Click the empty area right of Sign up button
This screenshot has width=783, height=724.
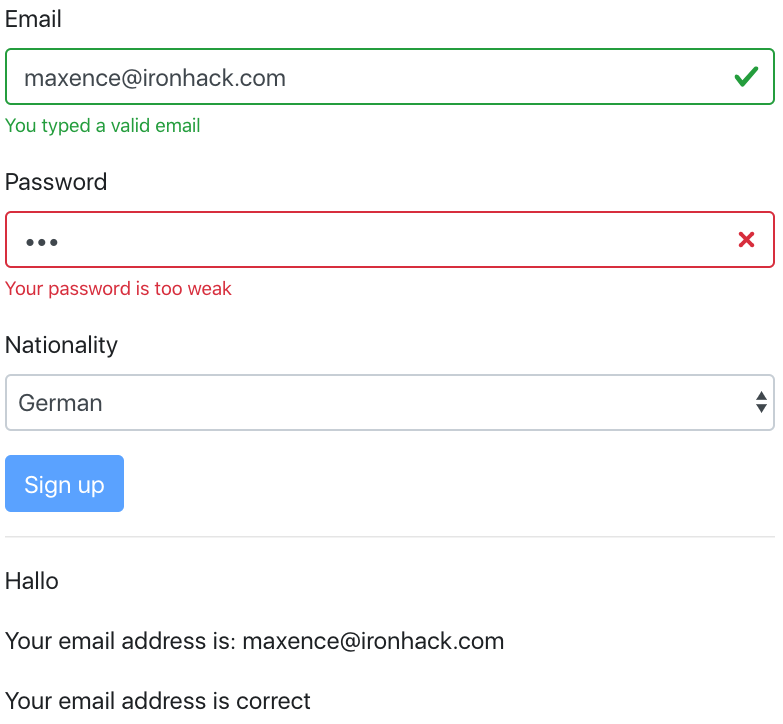click(450, 484)
